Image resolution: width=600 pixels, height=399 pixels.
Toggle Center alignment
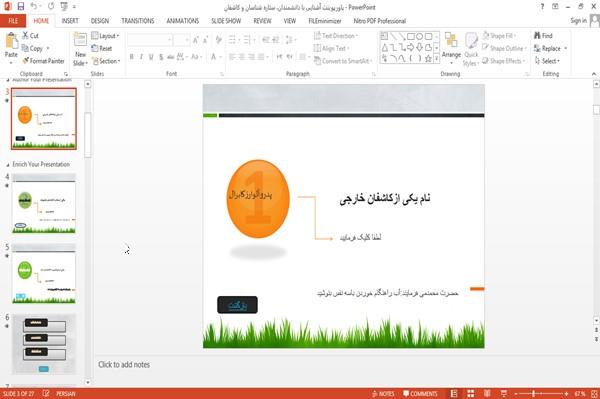(242, 57)
